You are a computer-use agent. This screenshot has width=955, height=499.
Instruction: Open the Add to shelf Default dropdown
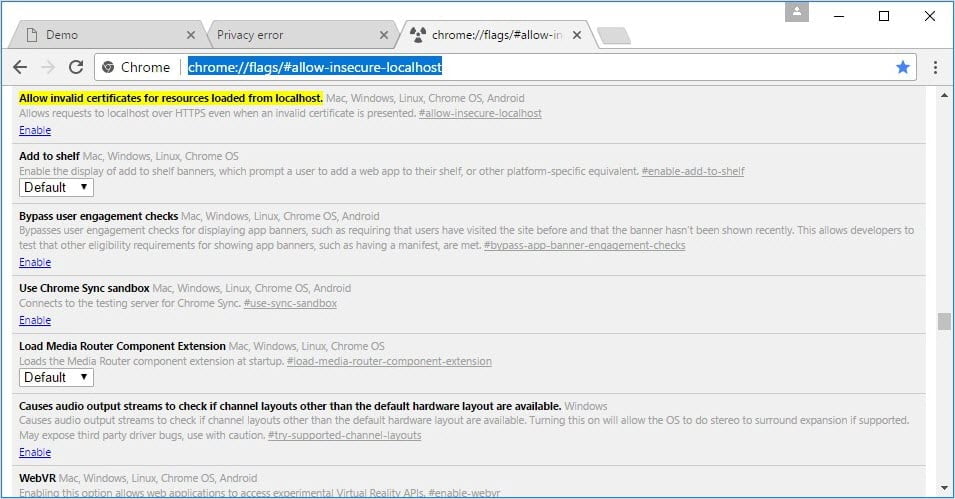click(x=56, y=187)
